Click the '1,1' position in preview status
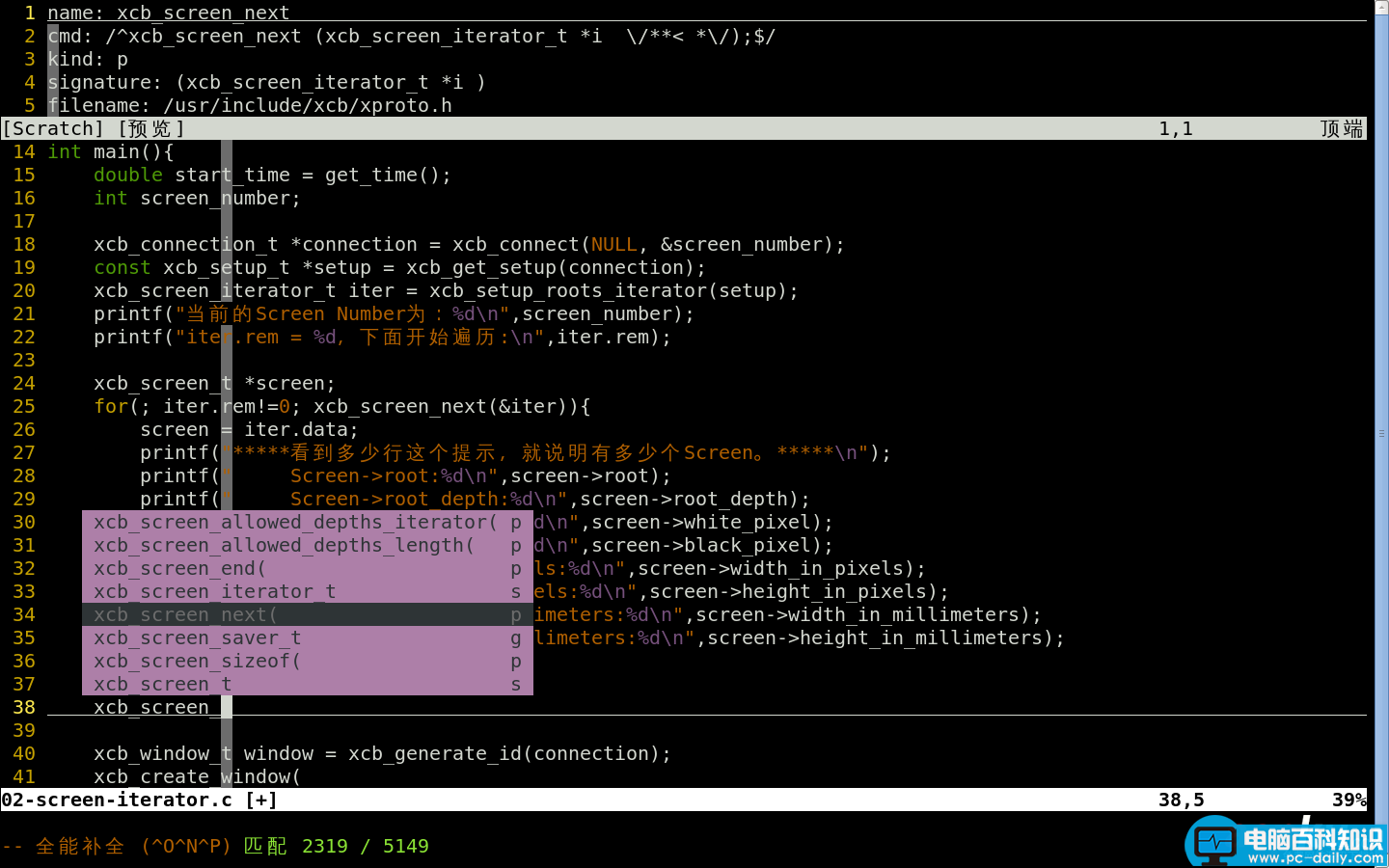This screenshot has width=1389, height=868. pos(1176,128)
